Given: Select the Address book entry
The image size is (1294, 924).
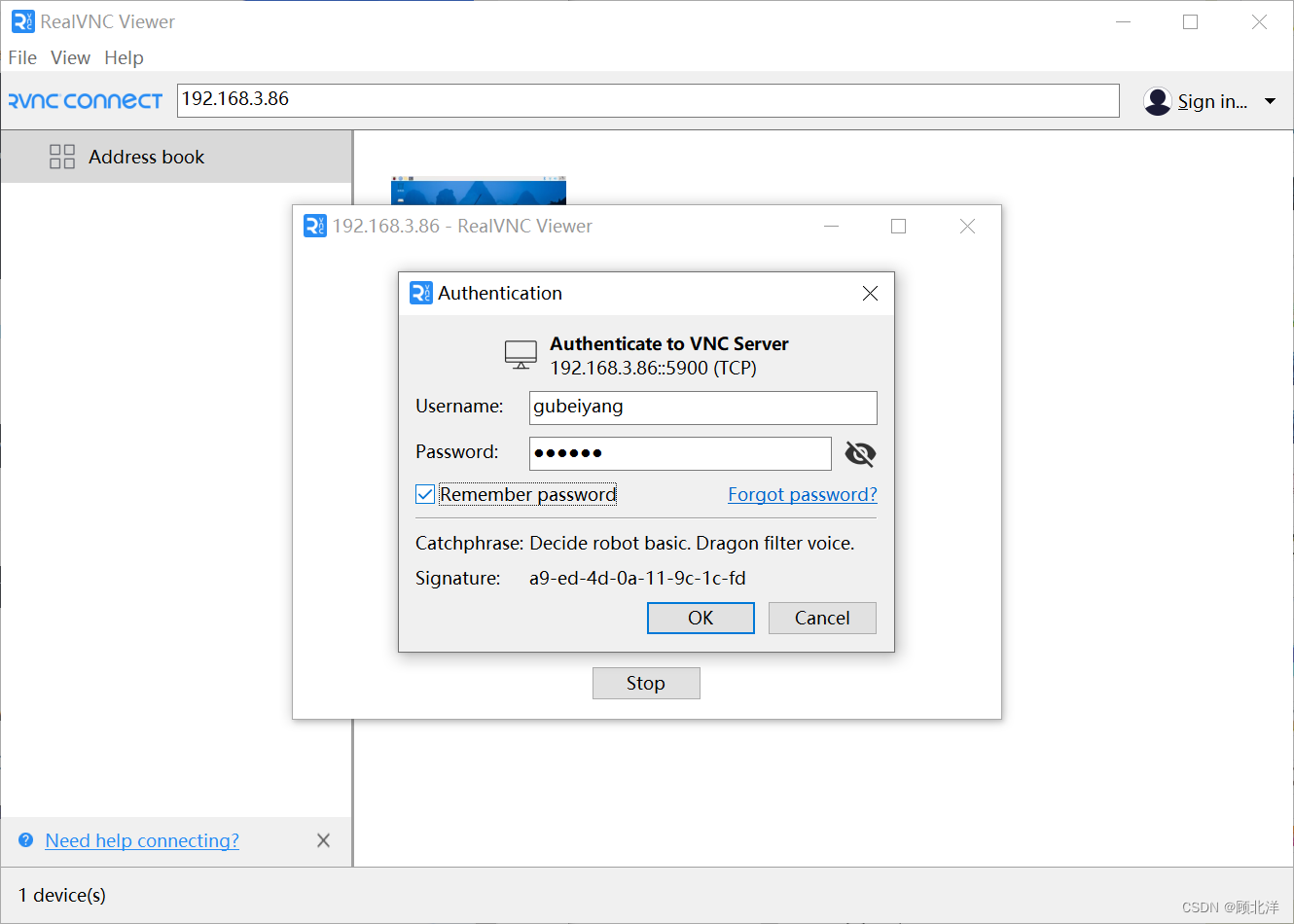Looking at the screenshot, I should tap(176, 157).
